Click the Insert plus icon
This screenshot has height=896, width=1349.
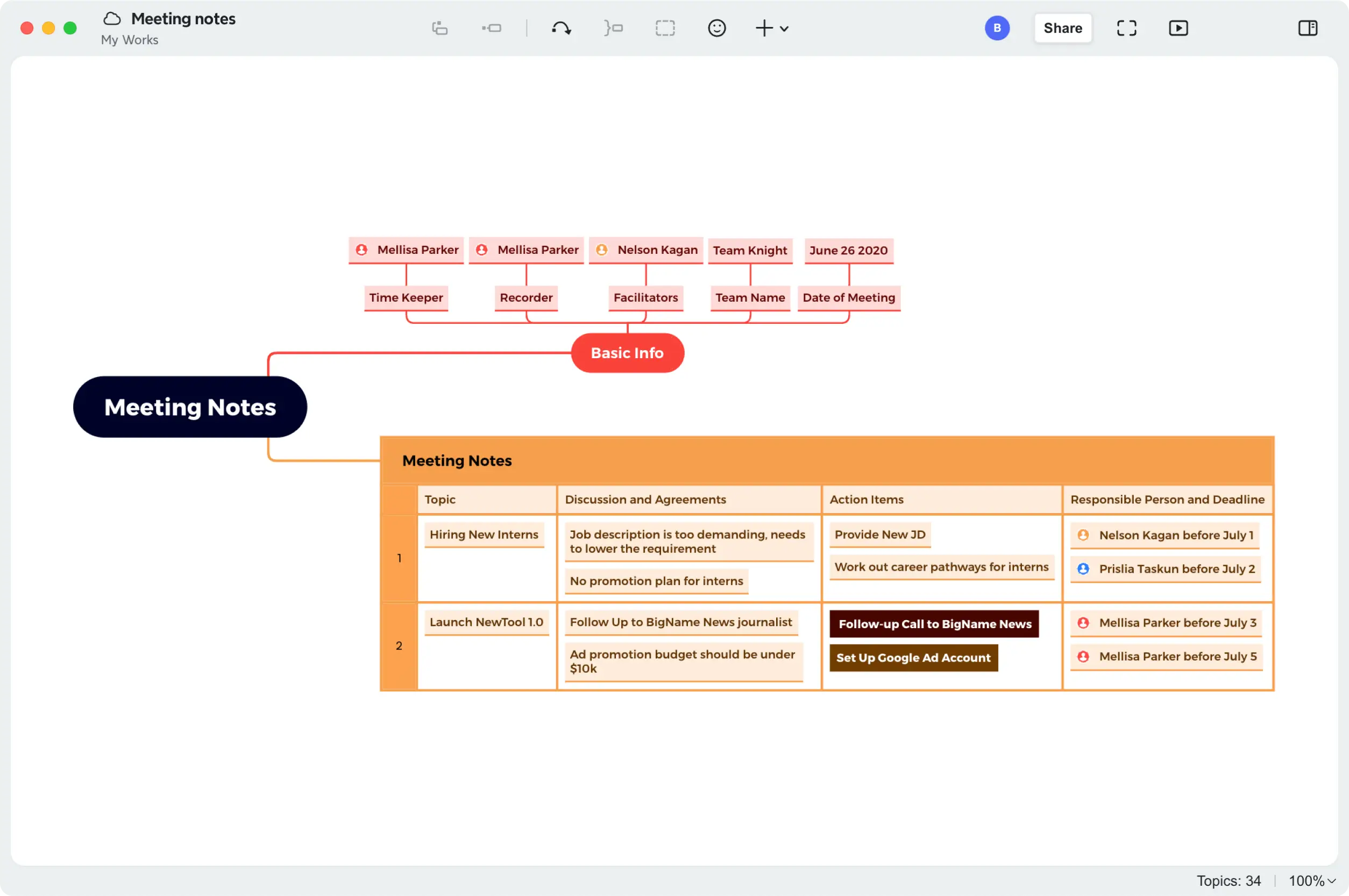(764, 28)
